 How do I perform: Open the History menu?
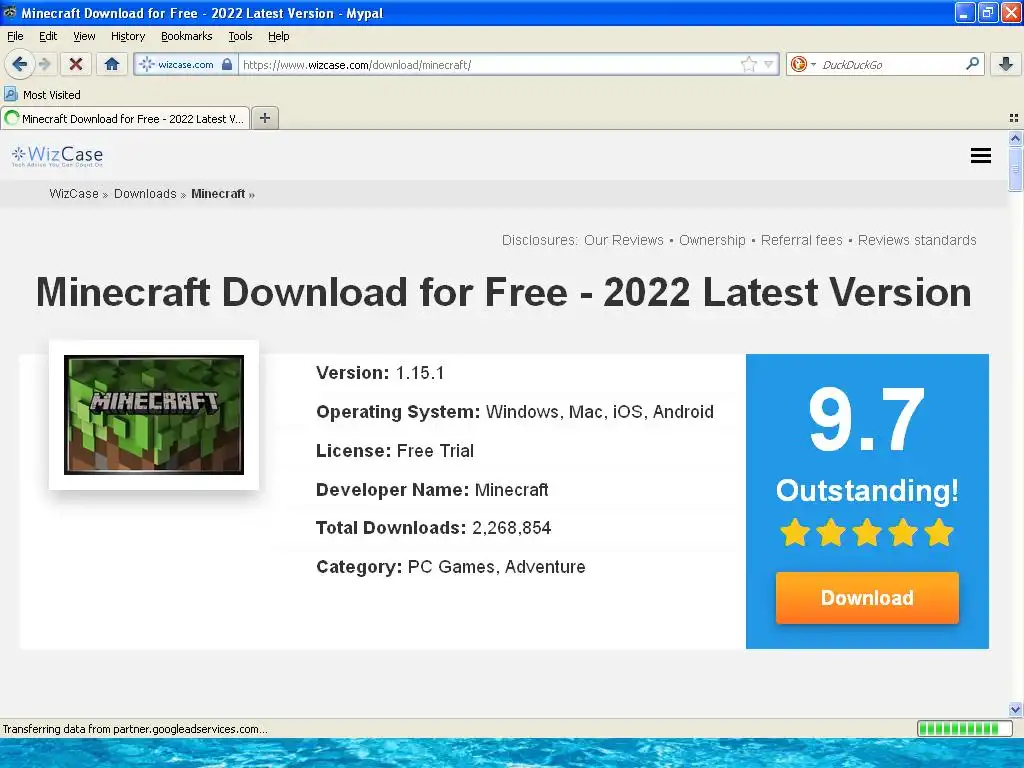tap(128, 37)
